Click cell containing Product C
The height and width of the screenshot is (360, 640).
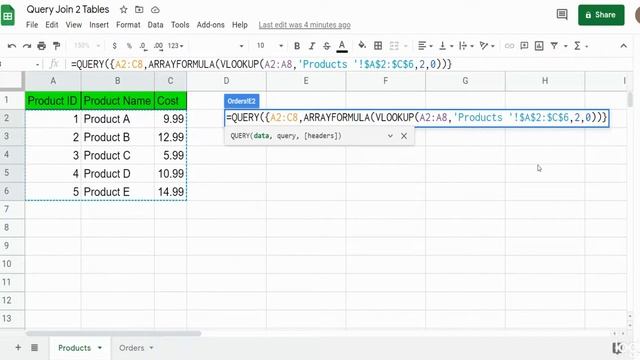pyautogui.click(x=118, y=156)
